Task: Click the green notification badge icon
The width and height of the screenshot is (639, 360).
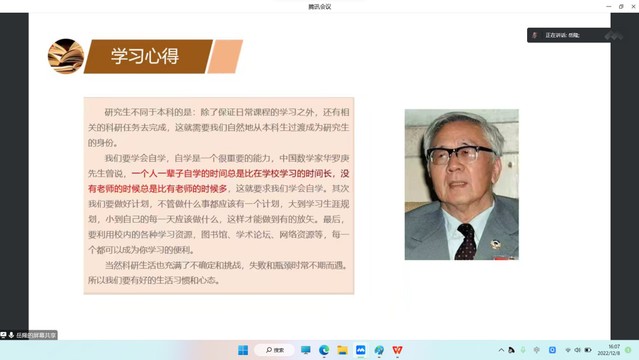Action: (628, 350)
